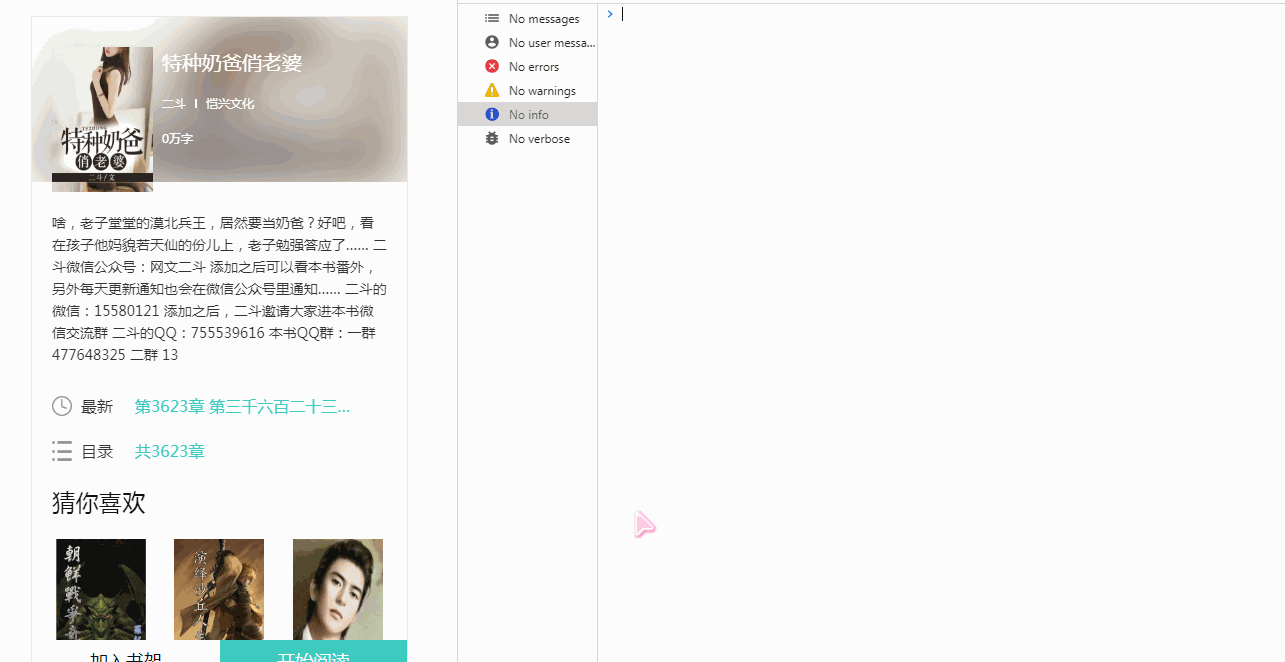Toggle the No warnings console filter
This screenshot has width=1285, height=662.
pyautogui.click(x=540, y=90)
